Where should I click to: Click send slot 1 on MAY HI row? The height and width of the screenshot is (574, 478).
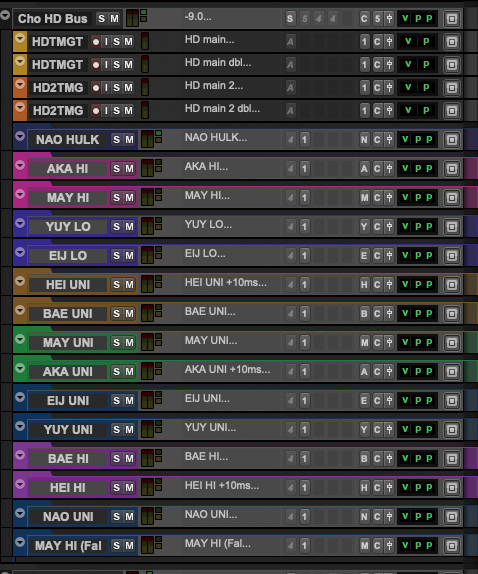[305, 198]
